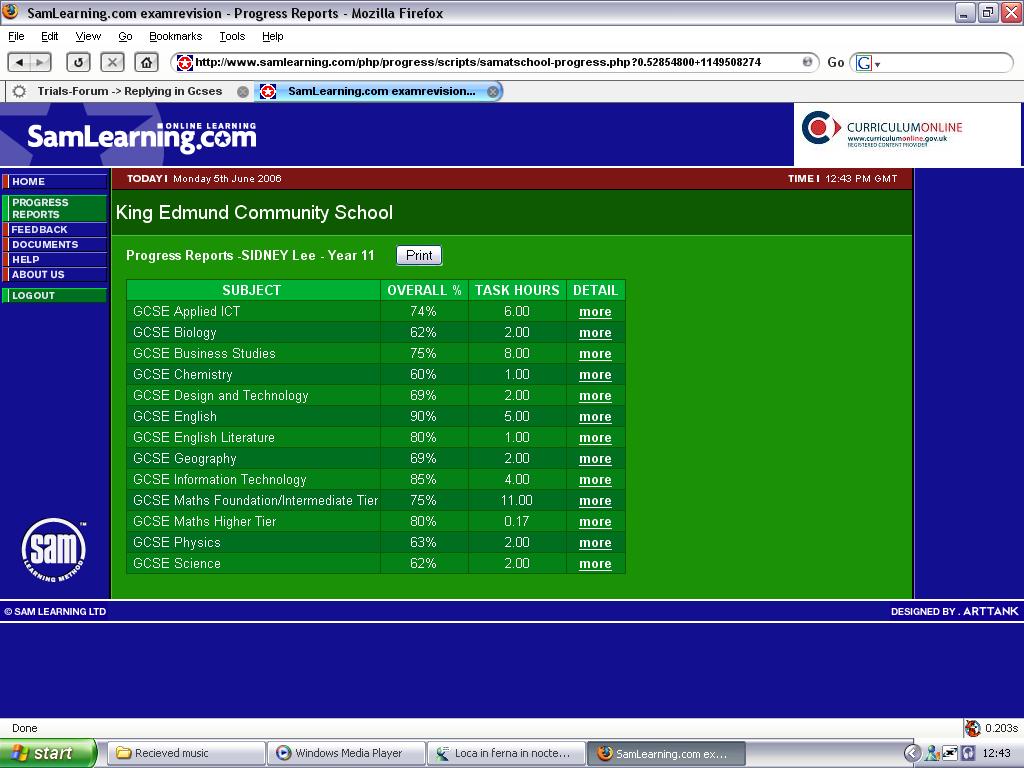Open more details for GCSE Physics
The width and height of the screenshot is (1024, 768).
595,543
